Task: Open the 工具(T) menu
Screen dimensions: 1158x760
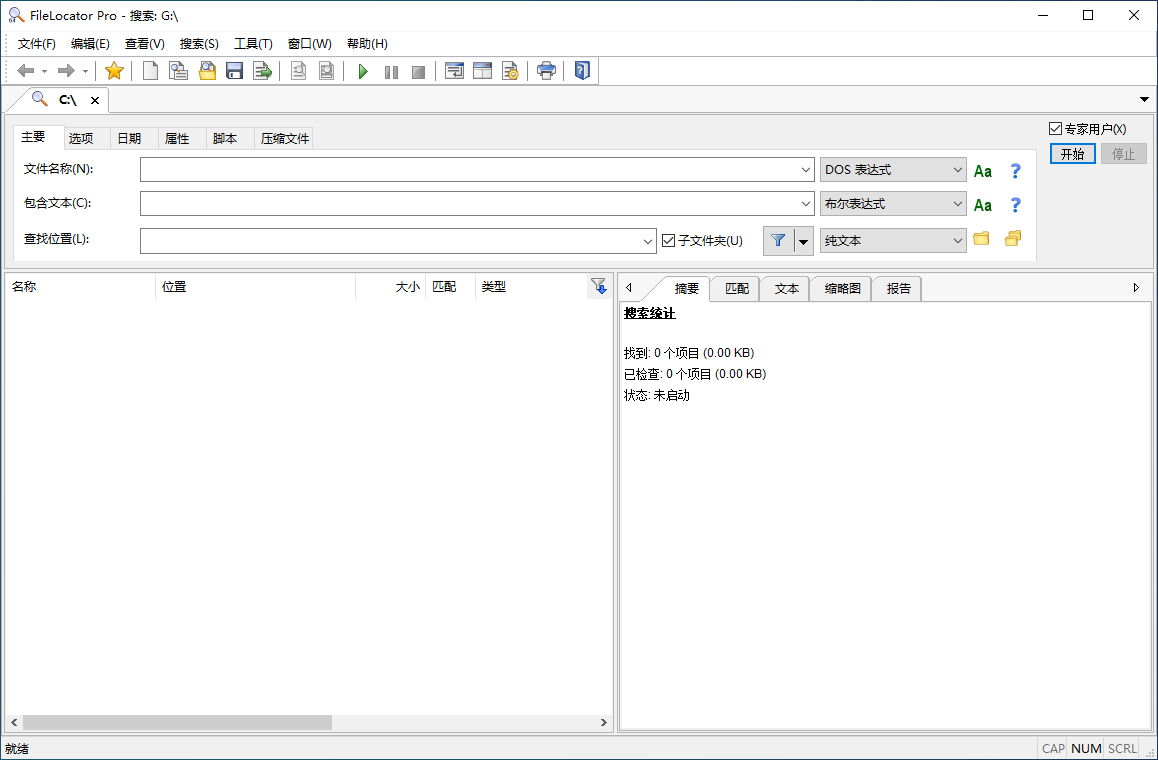Action: (253, 44)
